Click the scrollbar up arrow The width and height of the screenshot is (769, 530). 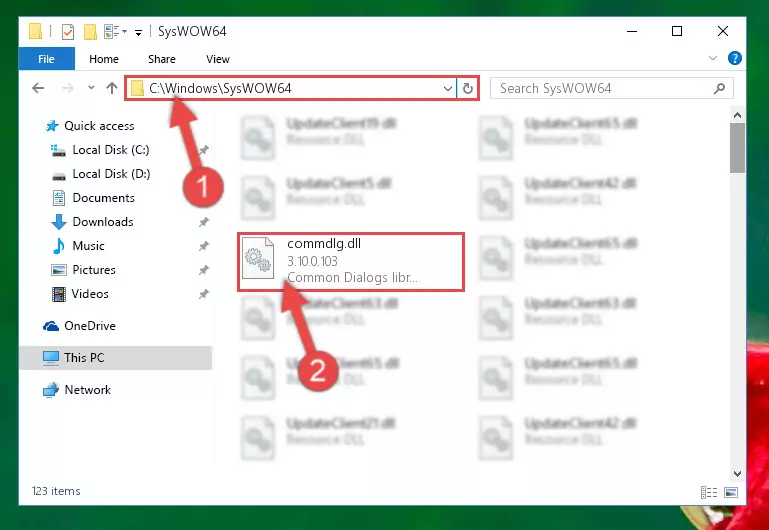(x=737, y=116)
